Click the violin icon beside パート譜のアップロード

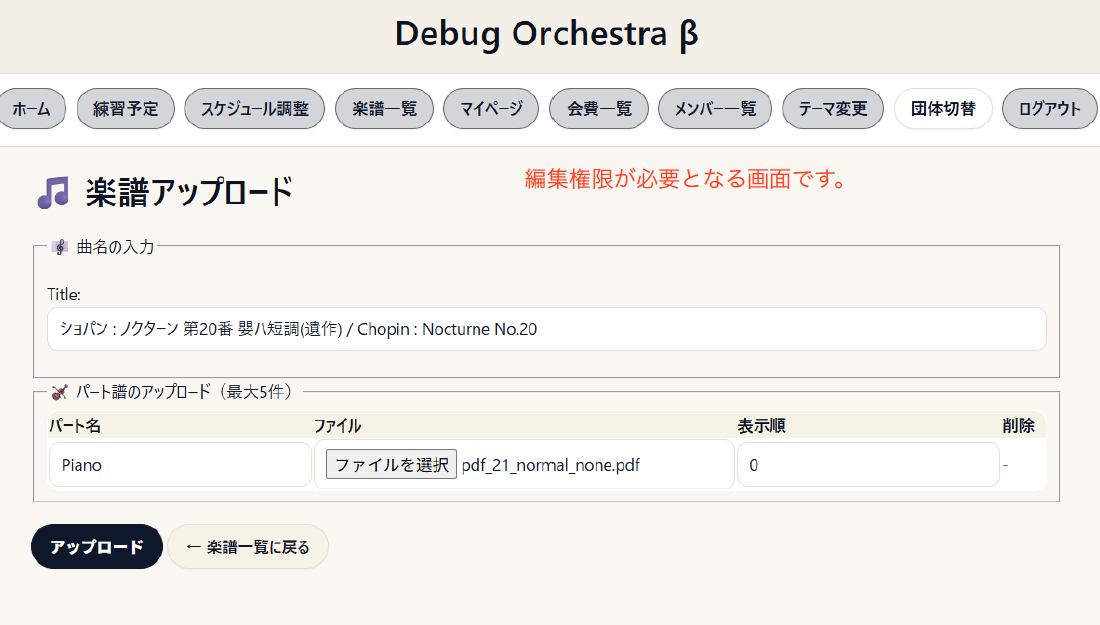coord(60,392)
